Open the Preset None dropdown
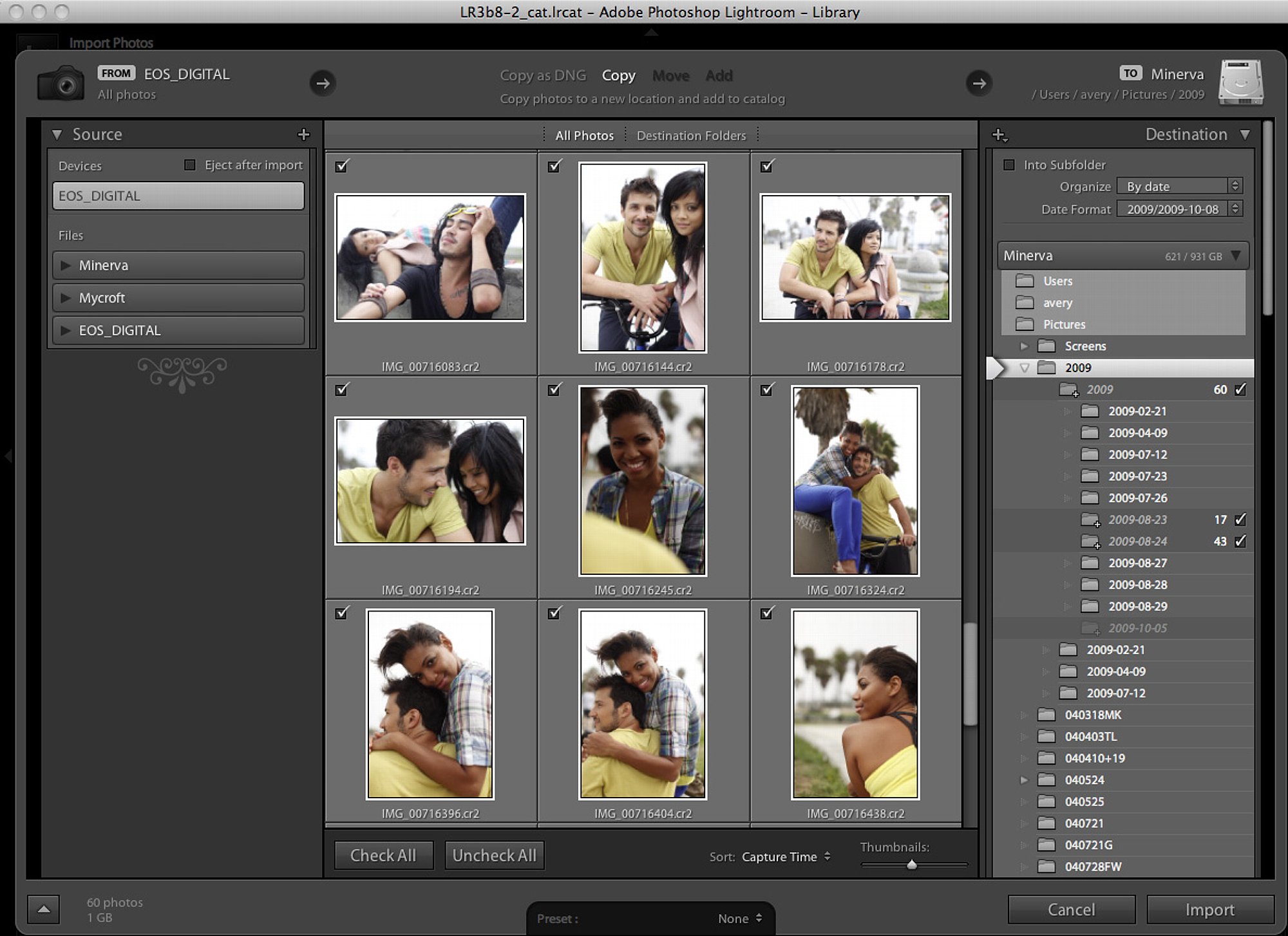The width and height of the screenshot is (1288, 936). pos(741,919)
